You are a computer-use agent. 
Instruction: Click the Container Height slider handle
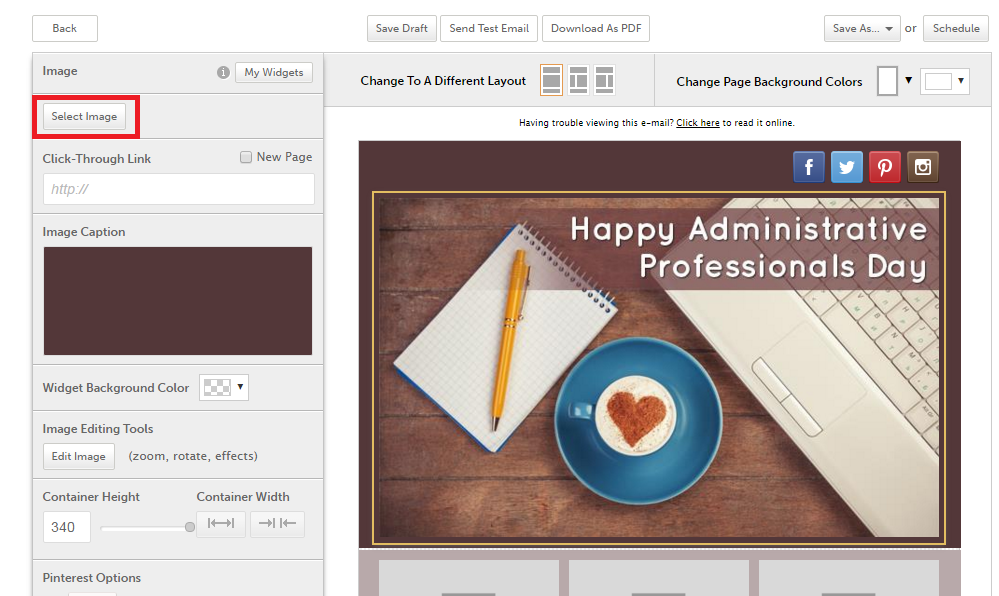tap(190, 527)
